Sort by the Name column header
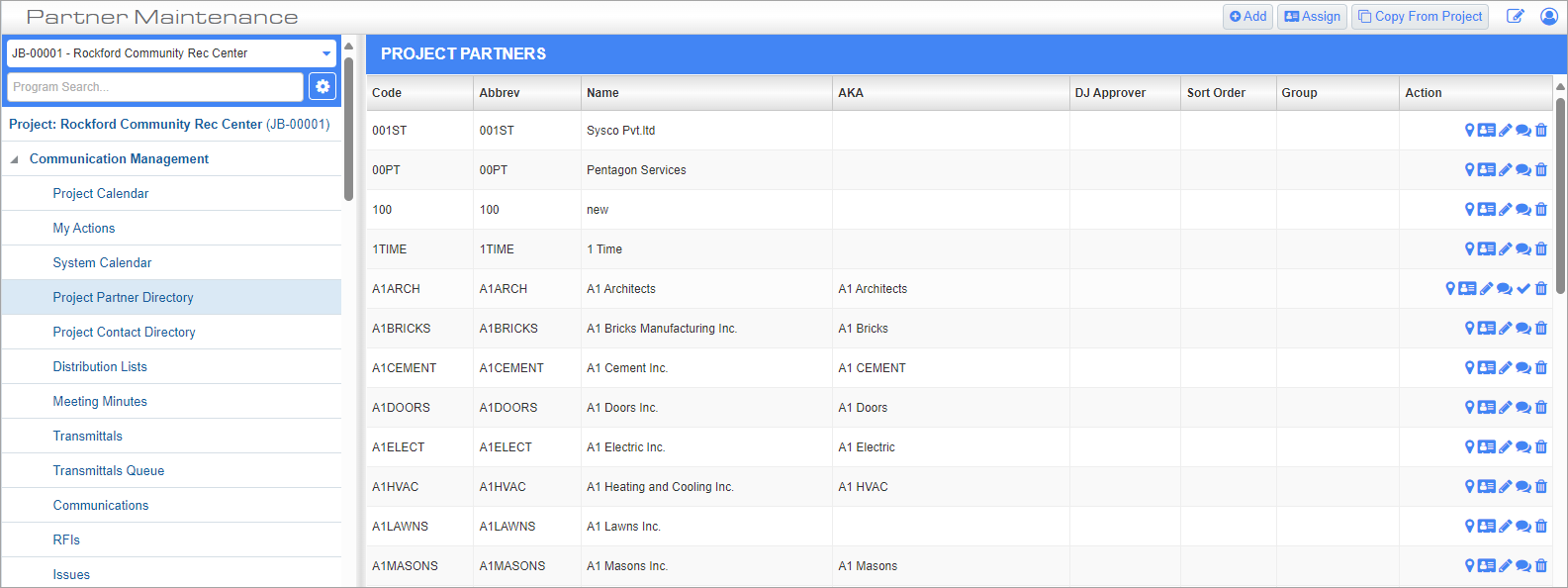The image size is (1568, 588). (x=706, y=92)
